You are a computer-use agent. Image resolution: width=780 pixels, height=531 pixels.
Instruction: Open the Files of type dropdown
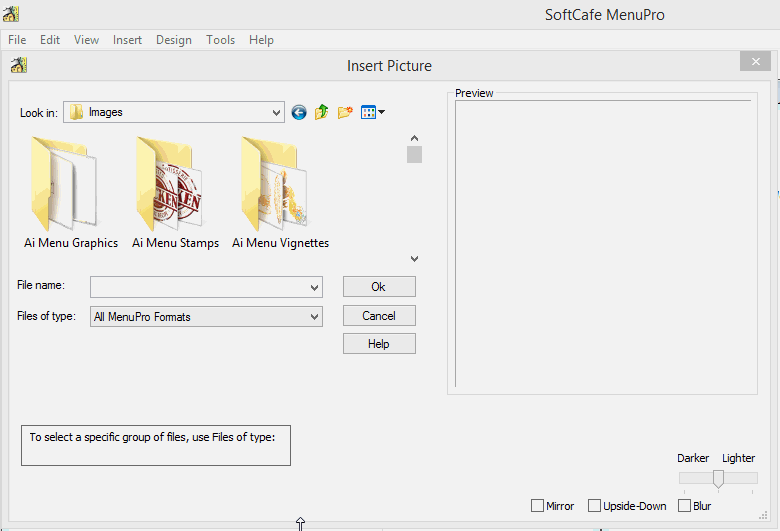(206, 317)
